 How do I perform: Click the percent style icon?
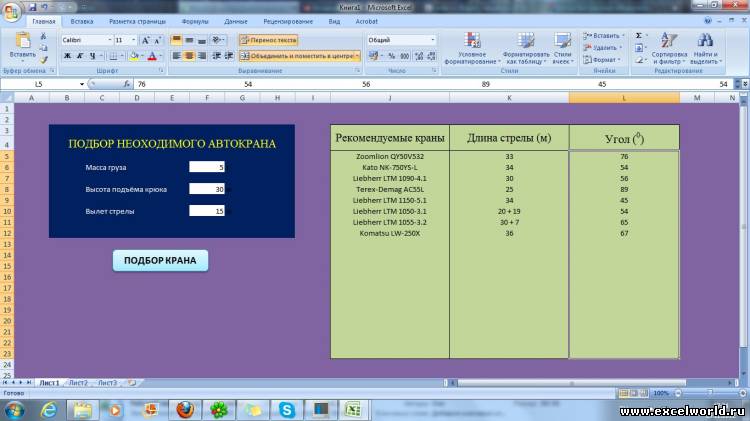click(392, 56)
